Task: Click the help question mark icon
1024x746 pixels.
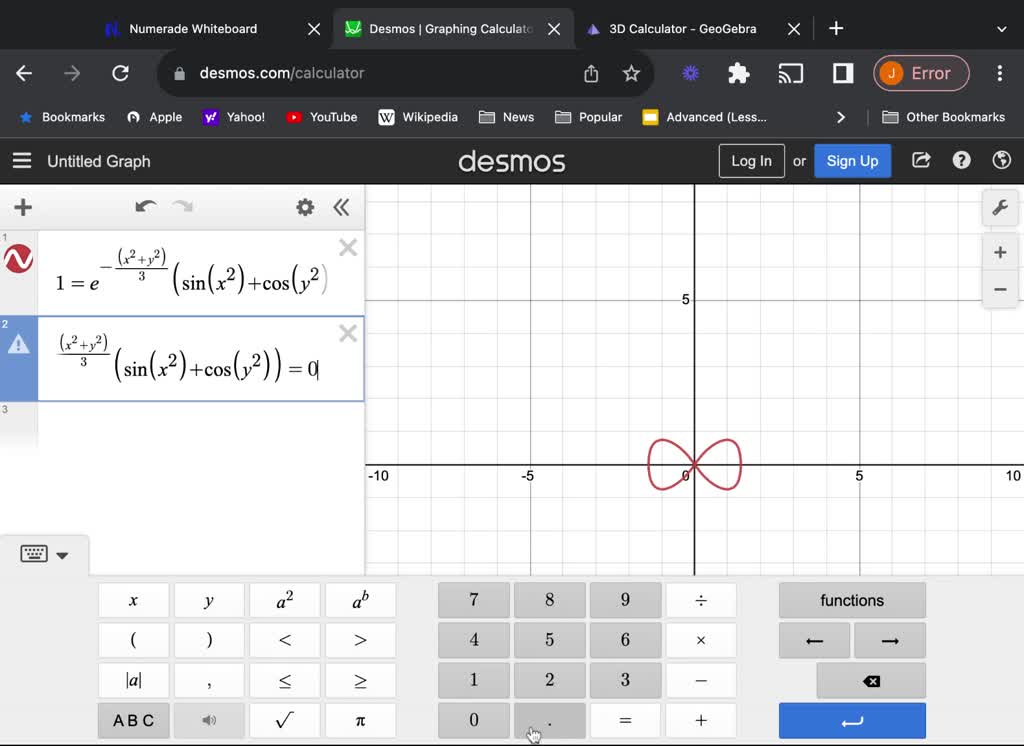Action: (x=961, y=160)
